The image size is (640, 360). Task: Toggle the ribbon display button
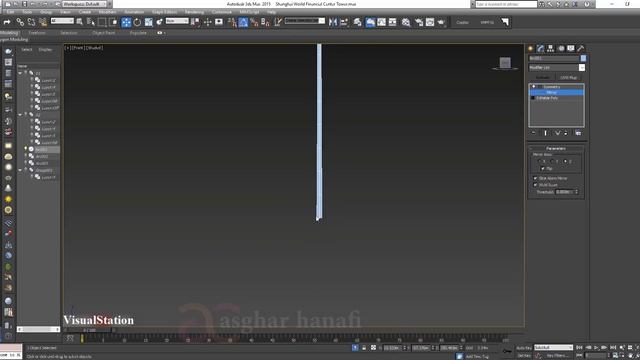coord(370,22)
